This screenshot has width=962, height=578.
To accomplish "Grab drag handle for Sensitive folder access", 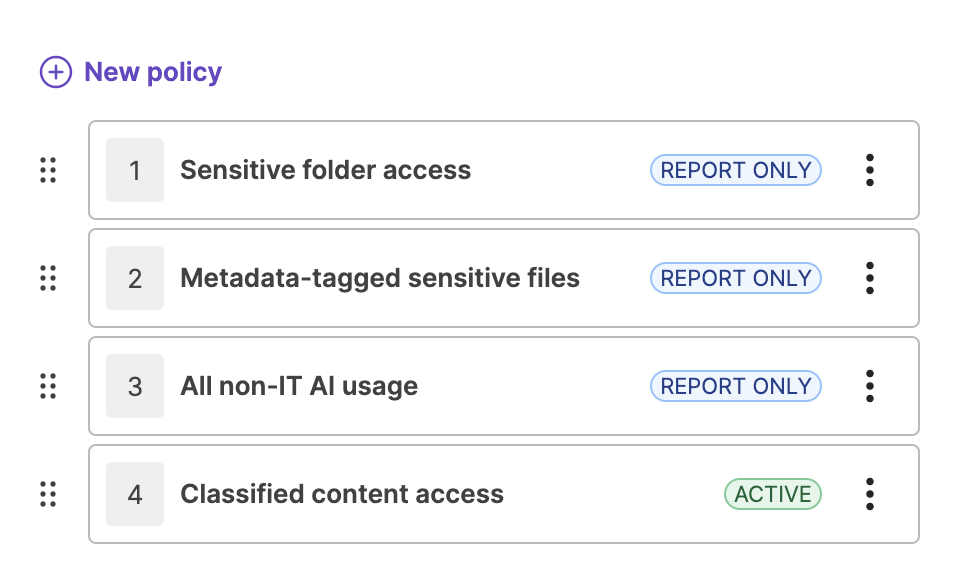I will click(48, 170).
